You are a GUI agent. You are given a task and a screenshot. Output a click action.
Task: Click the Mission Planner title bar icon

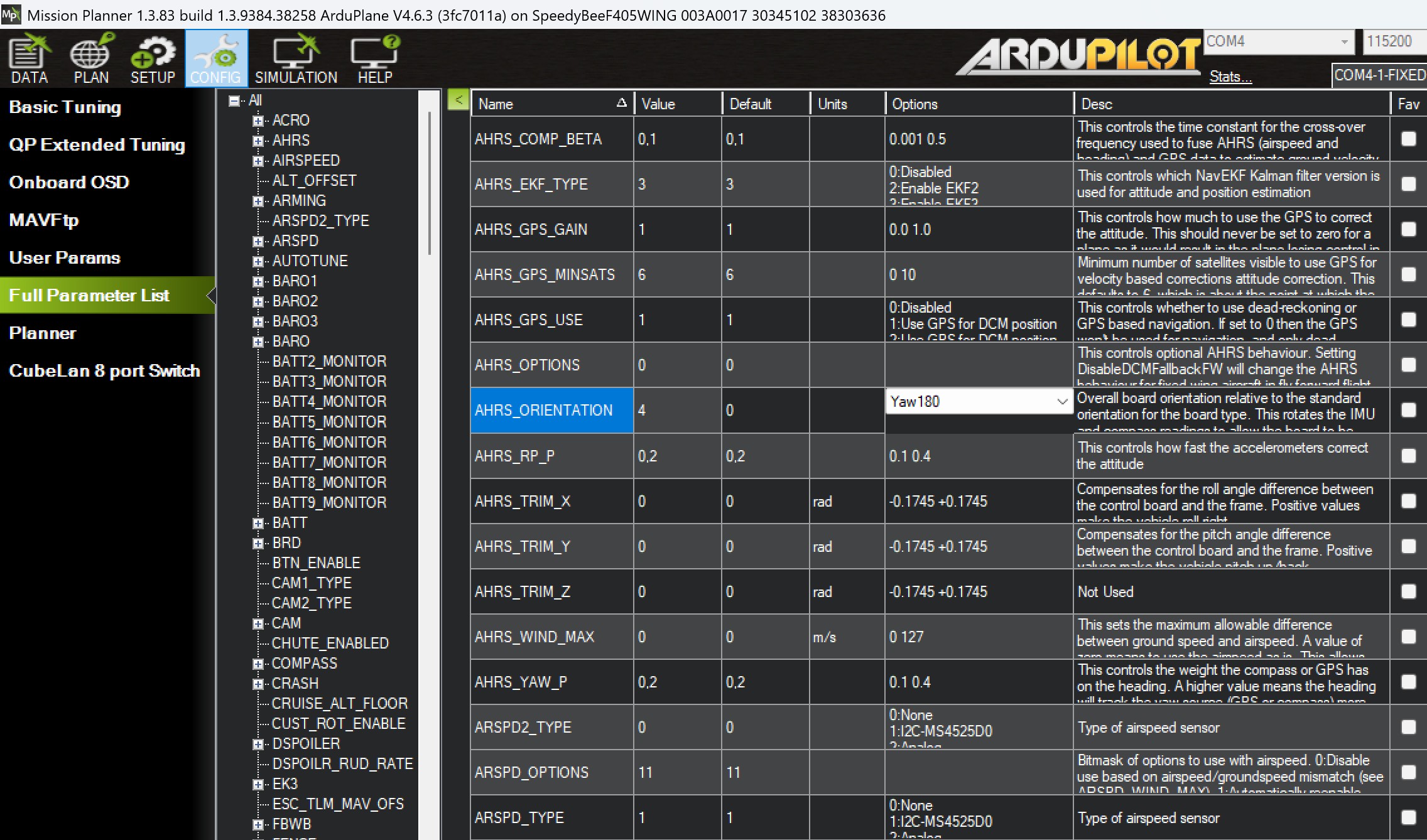coord(11,14)
